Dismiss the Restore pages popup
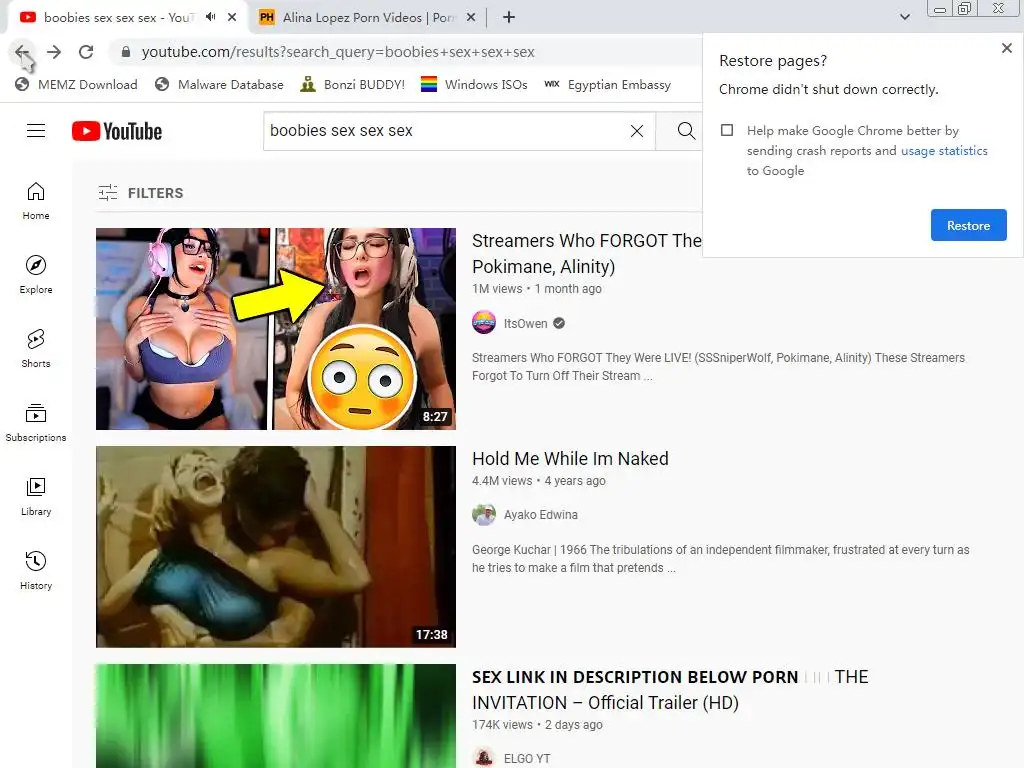Viewport: 1024px width, 768px height. coord(1006,48)
